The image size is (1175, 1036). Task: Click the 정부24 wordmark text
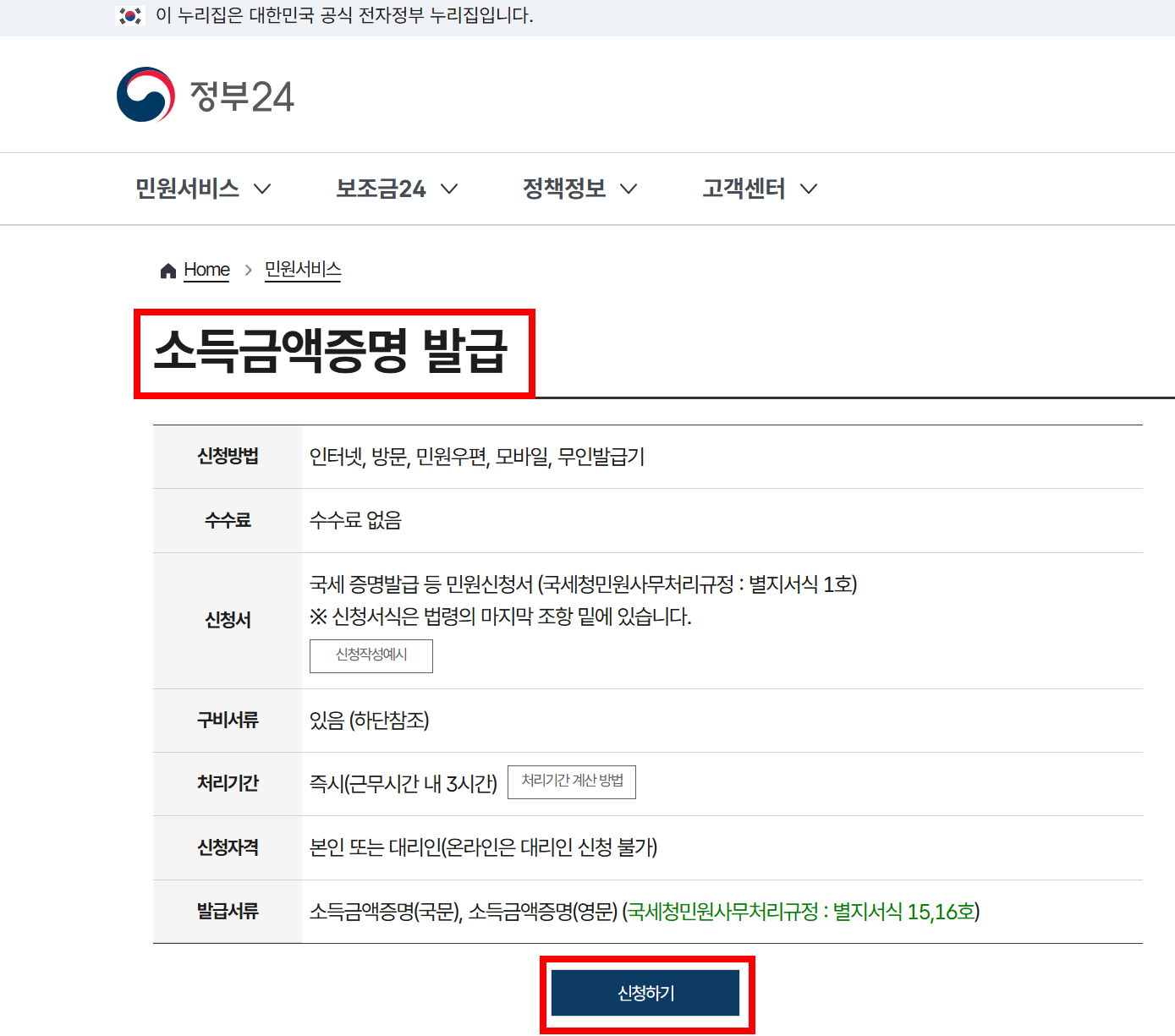[242, 96]
